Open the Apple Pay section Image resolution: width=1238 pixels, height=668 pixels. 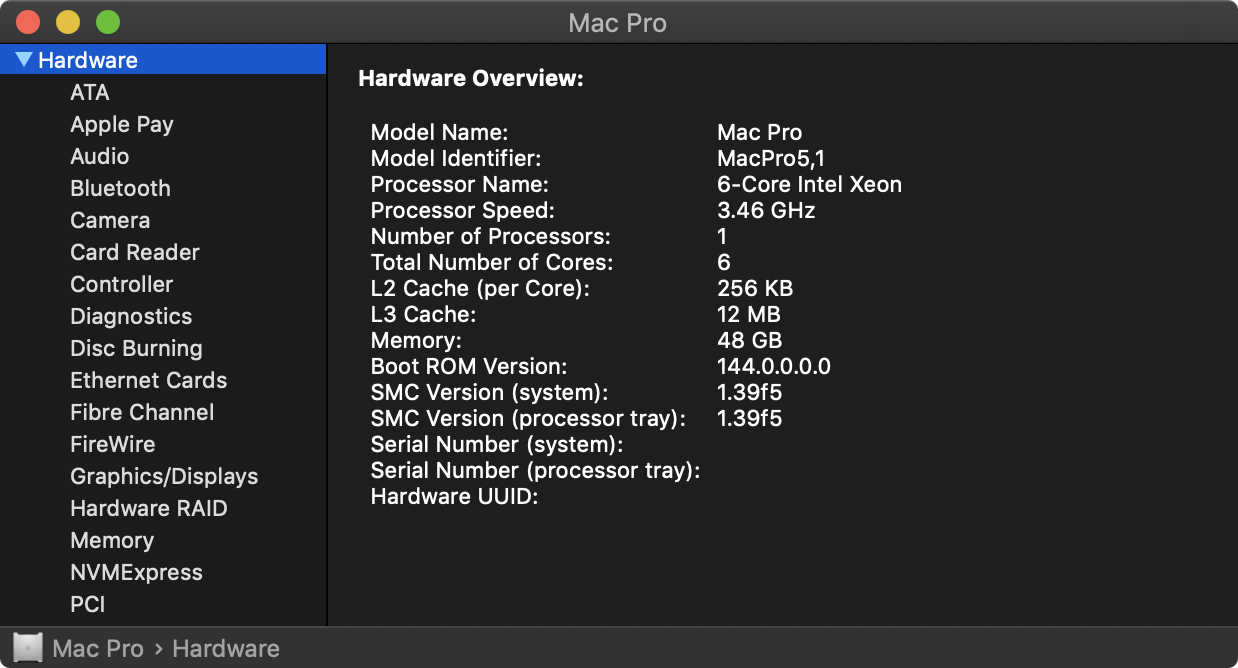122,124
